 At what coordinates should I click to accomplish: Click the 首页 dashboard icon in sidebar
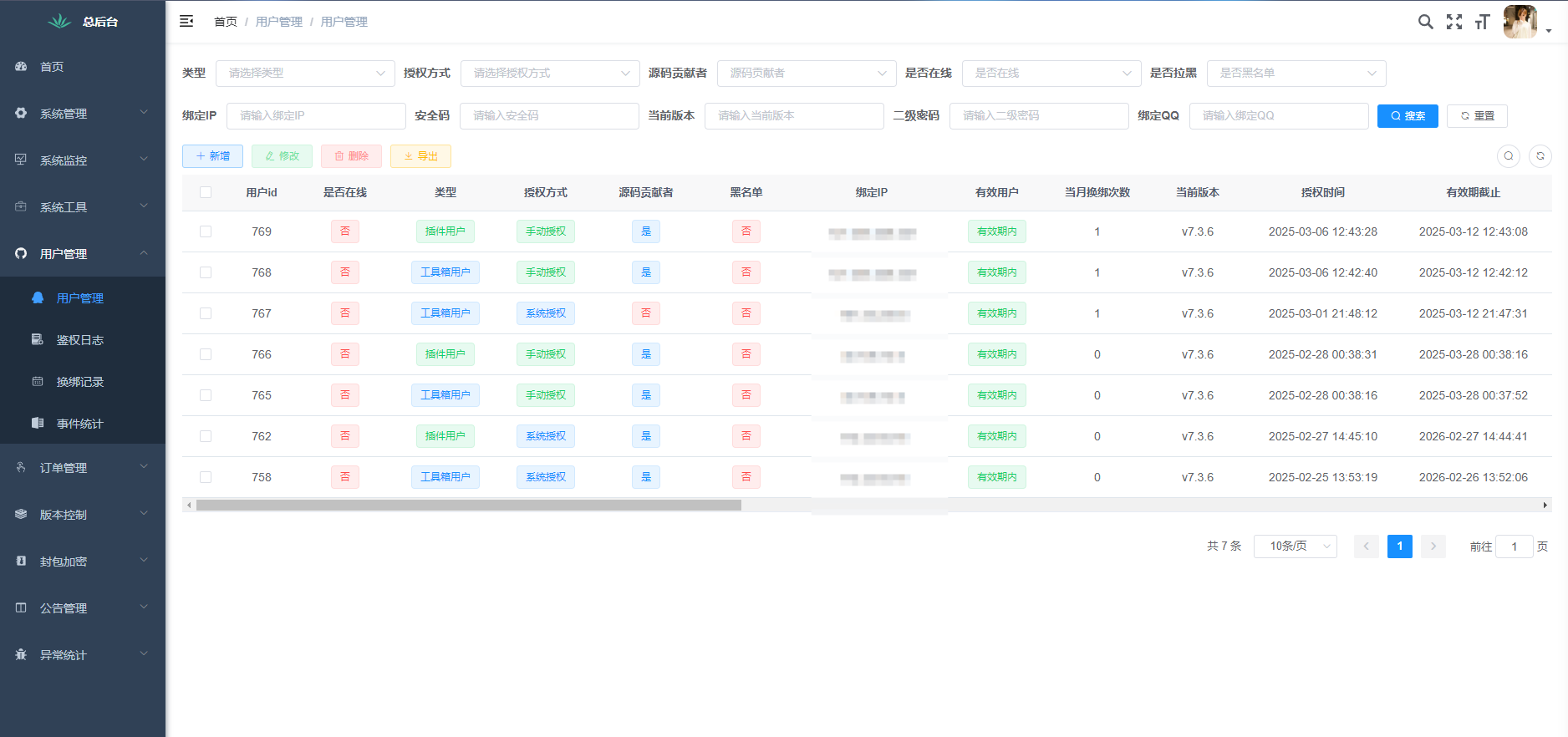click(21, 67)
